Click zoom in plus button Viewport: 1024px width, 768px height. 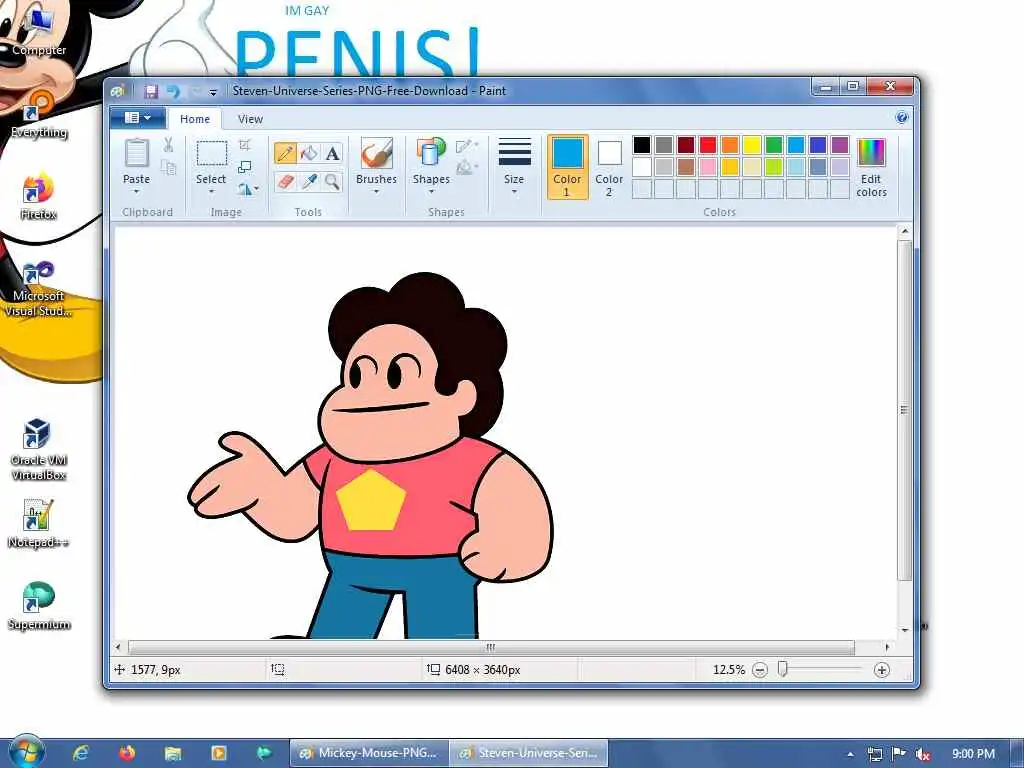pyautogui.click(x=882, y=670)
